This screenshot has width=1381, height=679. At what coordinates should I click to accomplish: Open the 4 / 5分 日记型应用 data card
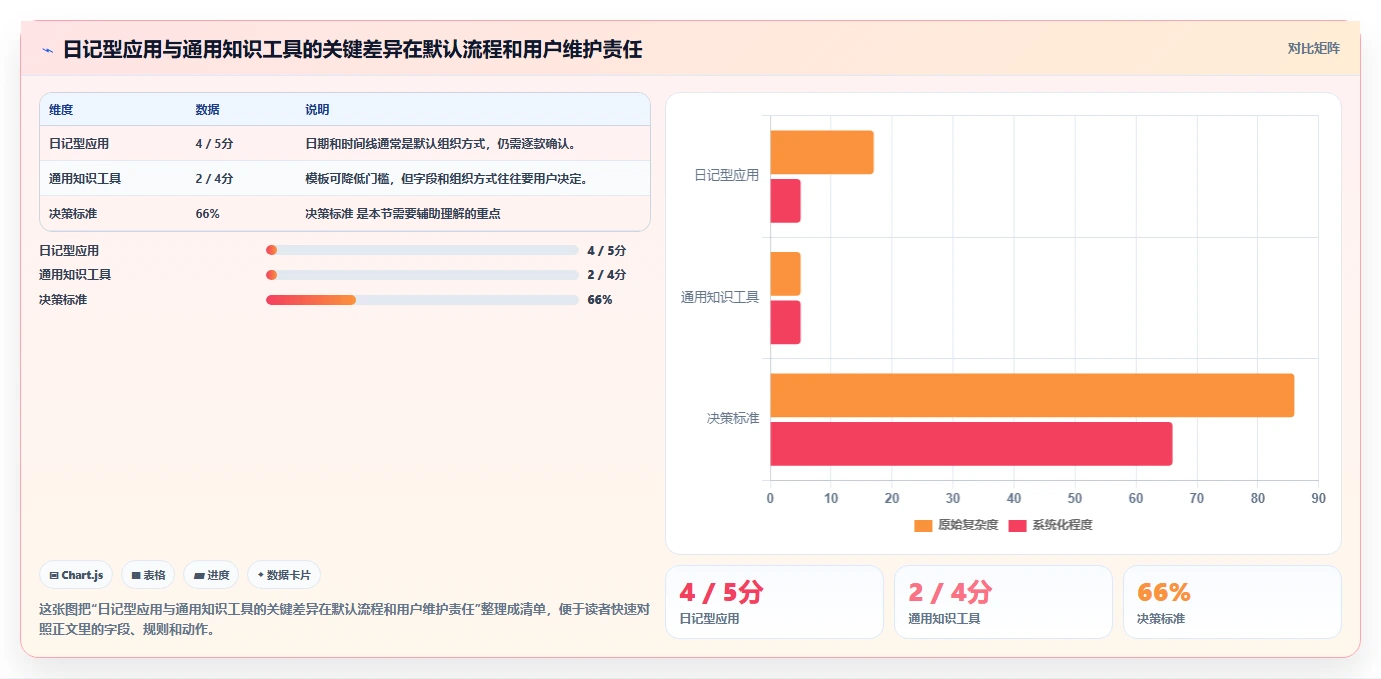(x=774, y=602)
